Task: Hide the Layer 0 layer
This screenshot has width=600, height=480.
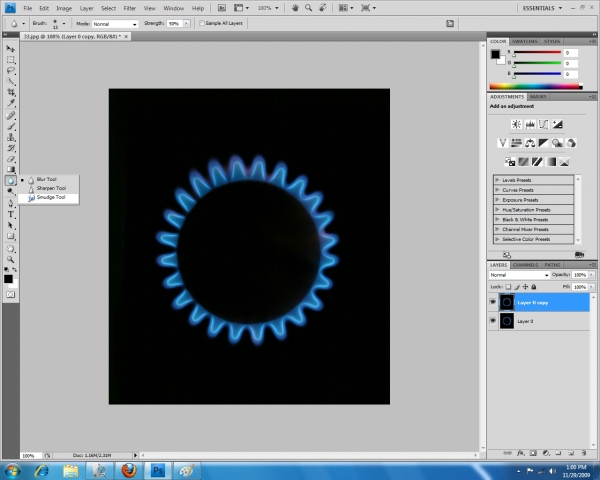Action: coord(492,321)
